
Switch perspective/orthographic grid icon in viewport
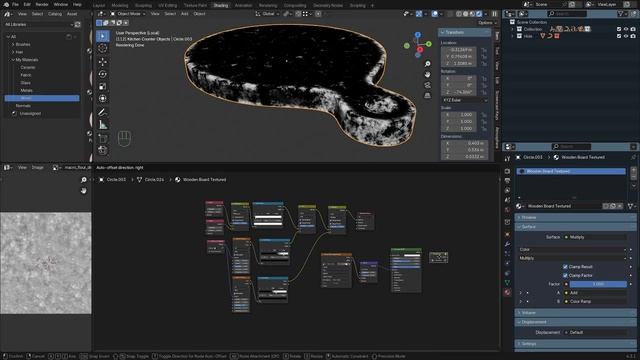click(x=427, y=95)
